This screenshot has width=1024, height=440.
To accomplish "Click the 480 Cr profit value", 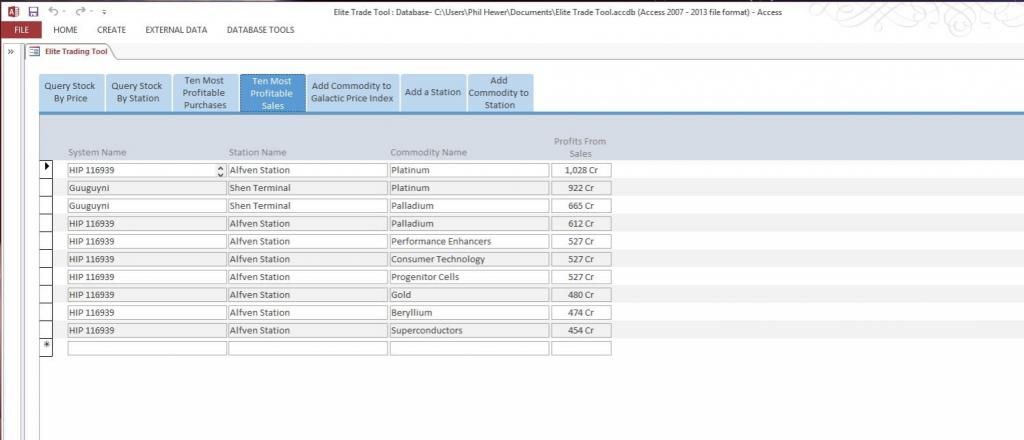I will [581, 294].
